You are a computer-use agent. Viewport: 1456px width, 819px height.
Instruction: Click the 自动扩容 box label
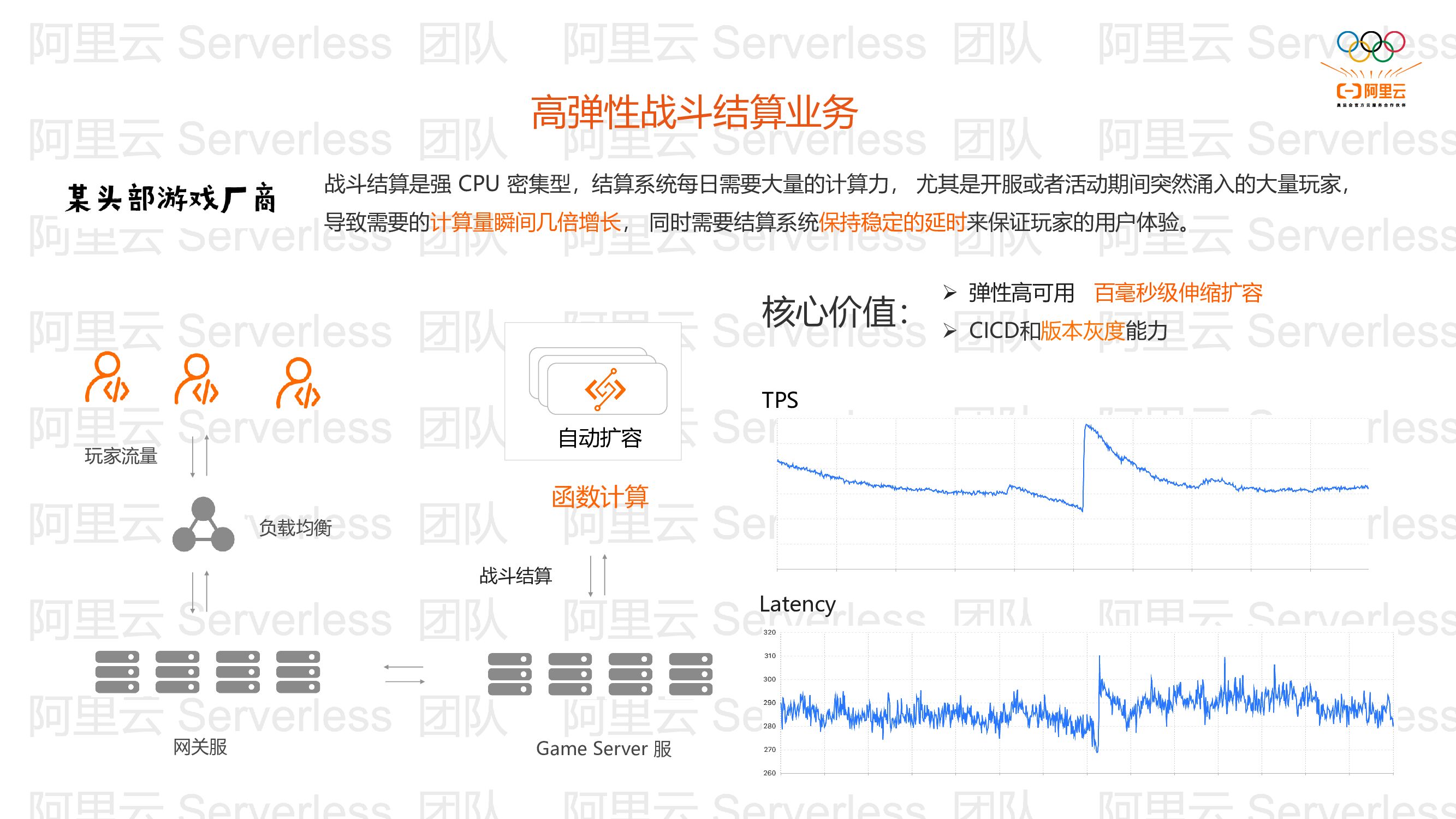click(x=599, y=438)
